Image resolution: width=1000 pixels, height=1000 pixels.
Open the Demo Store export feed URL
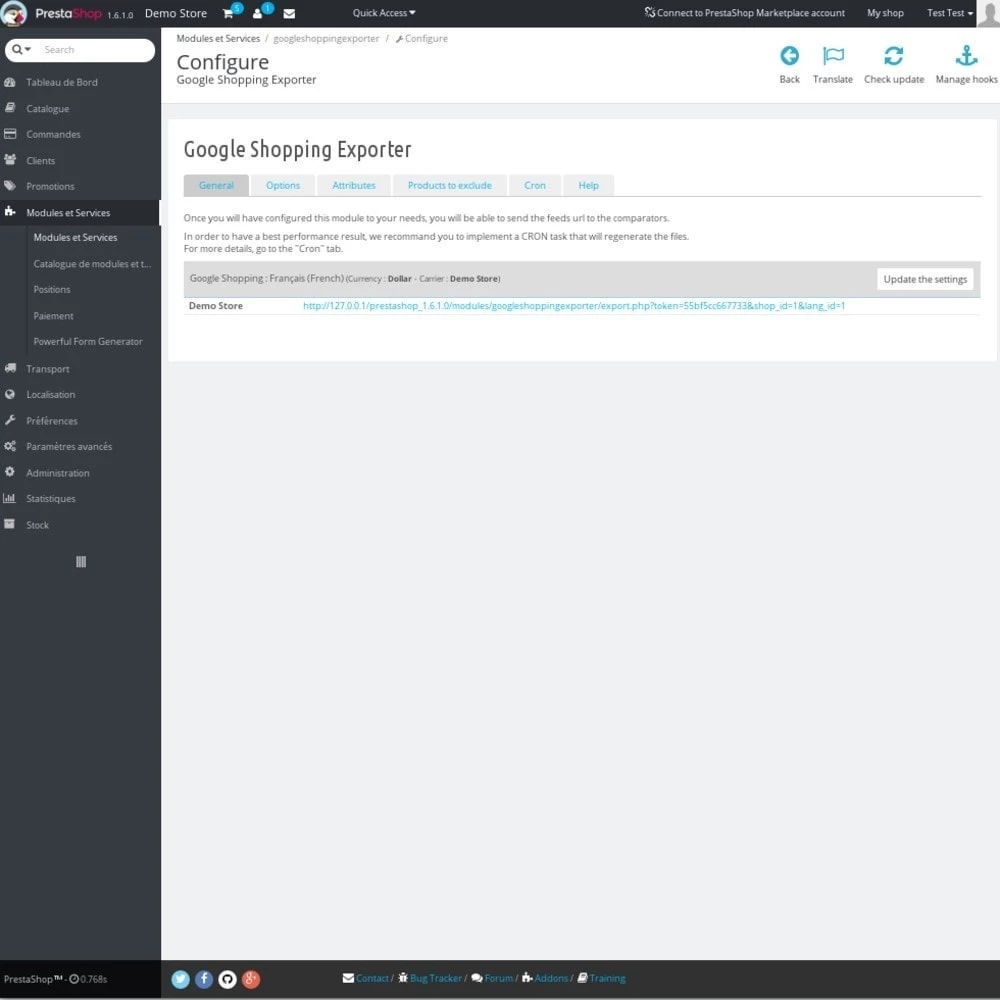(x=574, y=306)
